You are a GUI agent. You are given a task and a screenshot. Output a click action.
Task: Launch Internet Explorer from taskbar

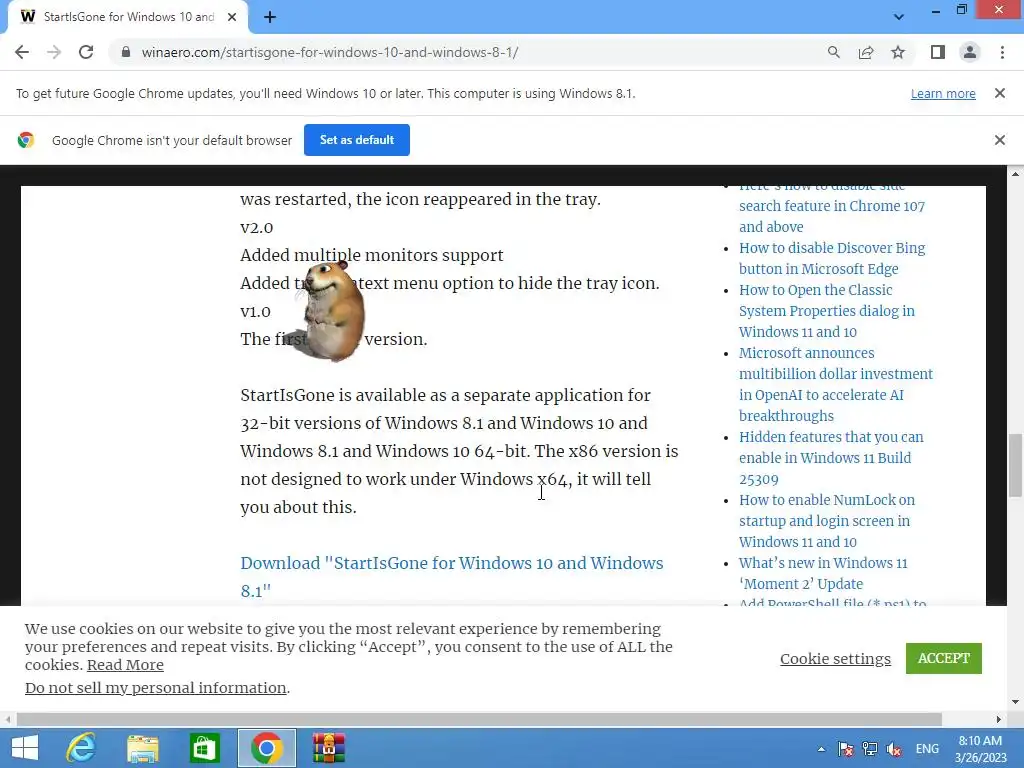click(x=81, y=748)
